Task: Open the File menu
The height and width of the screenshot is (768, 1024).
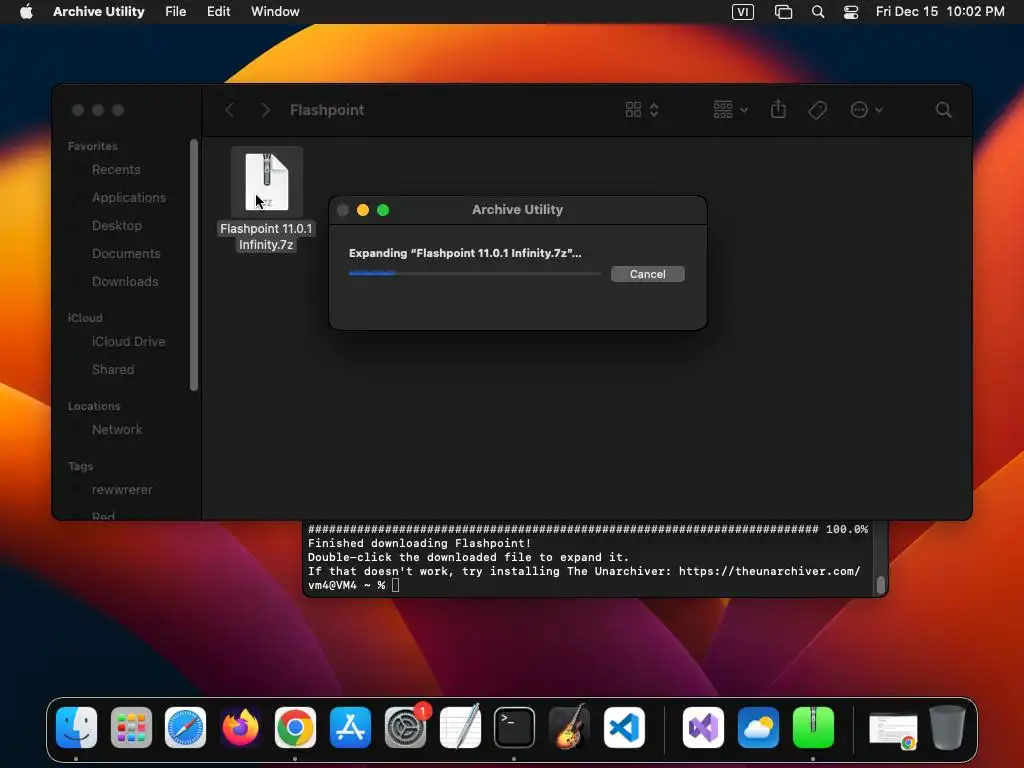Action: pyautogui.click(x=175, y=11)
